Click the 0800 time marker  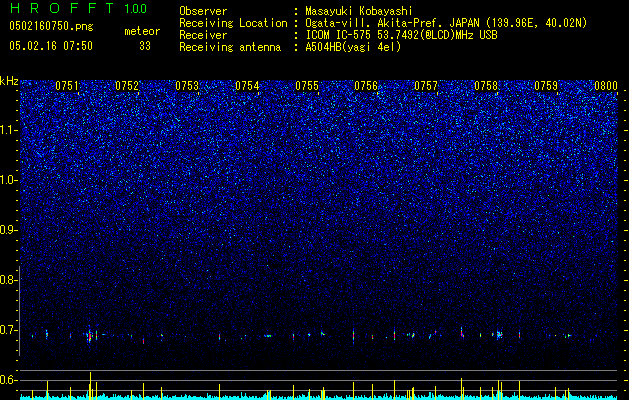coord(606,86)
